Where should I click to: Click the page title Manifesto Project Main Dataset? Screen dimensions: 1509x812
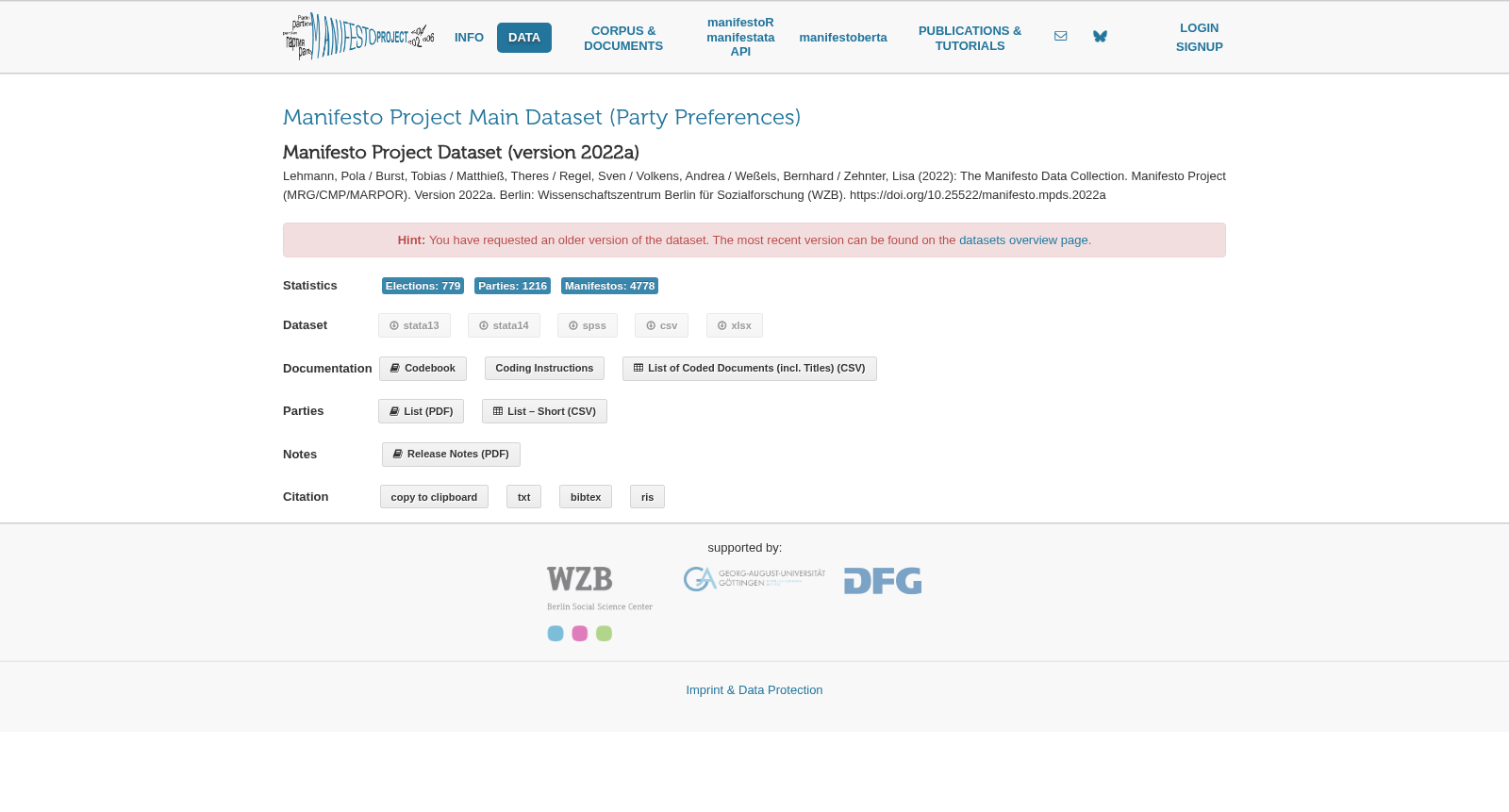point(541,117)
